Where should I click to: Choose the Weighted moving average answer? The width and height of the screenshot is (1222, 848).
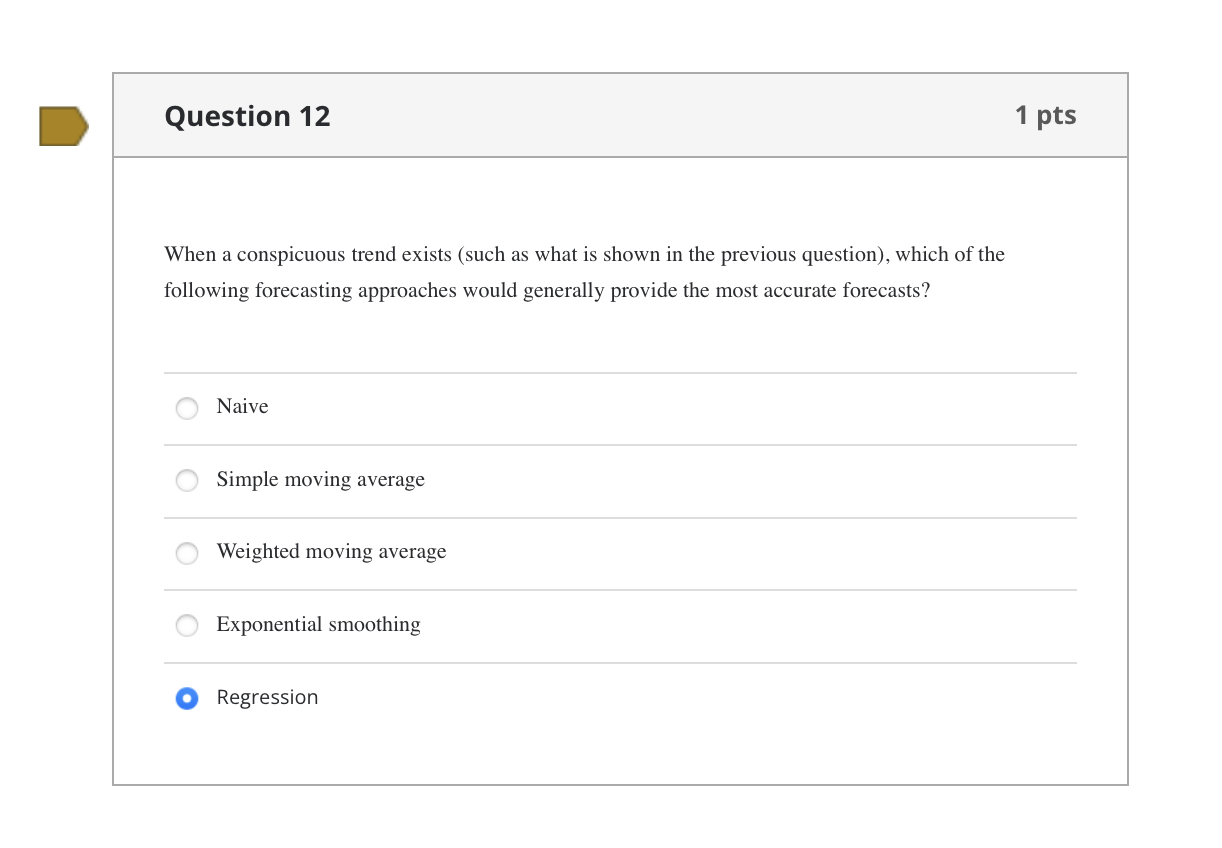(x=186, y=553)
